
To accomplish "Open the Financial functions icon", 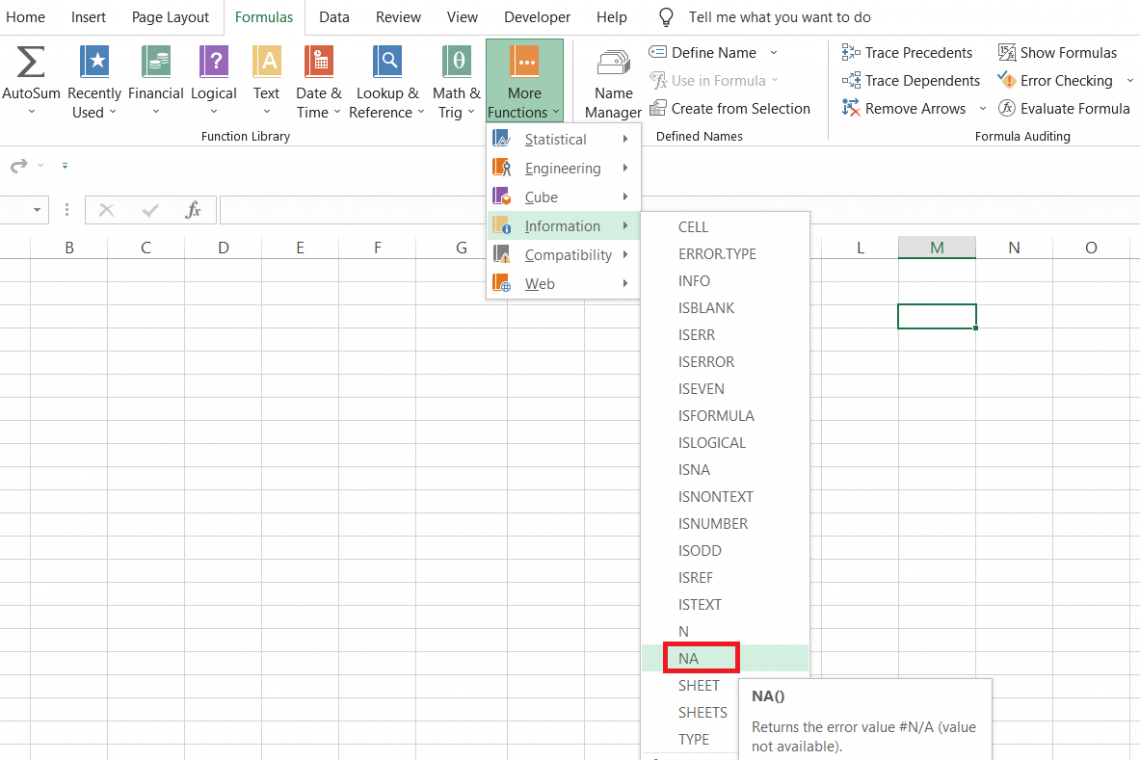I will pos(155,80).
